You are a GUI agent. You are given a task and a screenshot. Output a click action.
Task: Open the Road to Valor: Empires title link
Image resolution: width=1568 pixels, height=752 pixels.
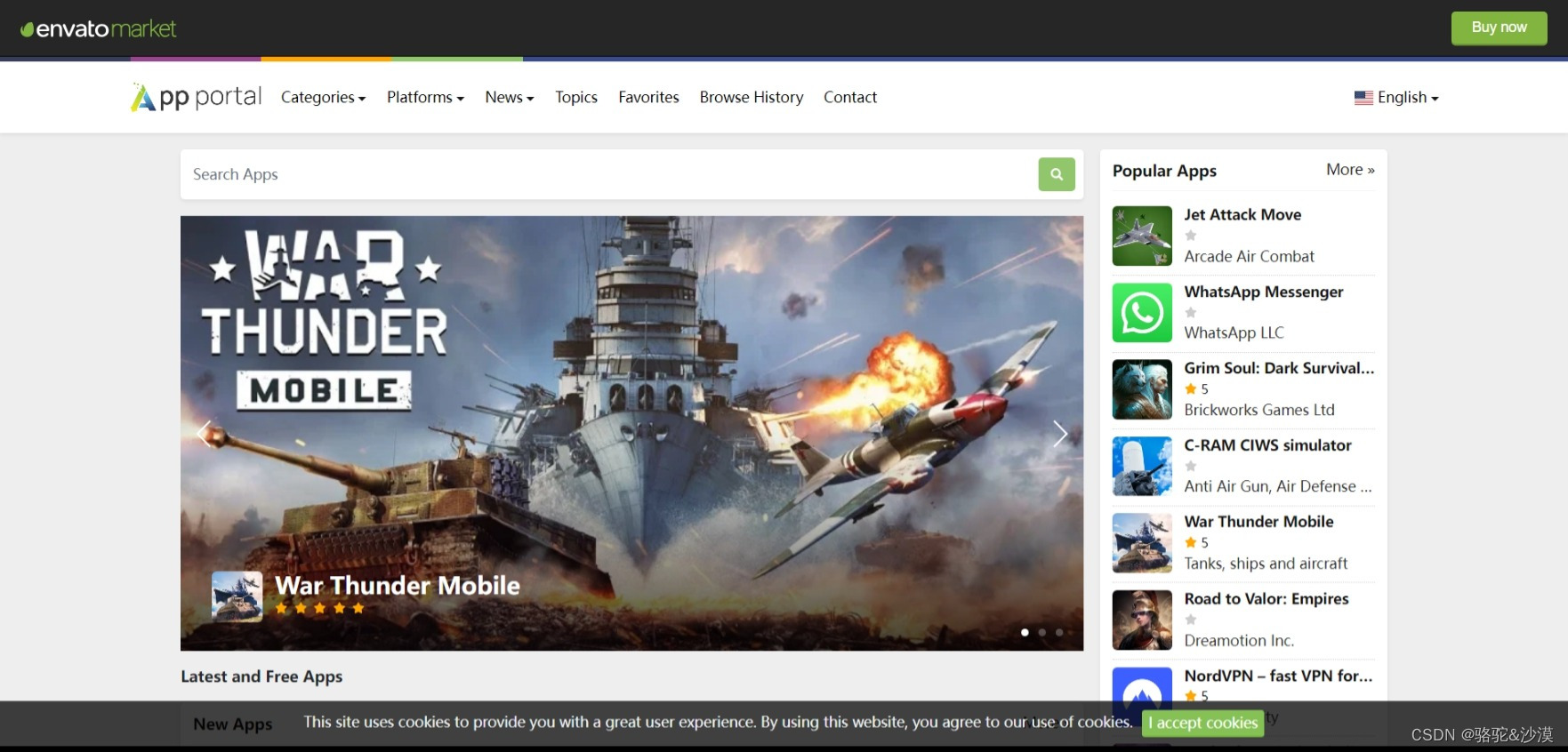click(1266, 599)
